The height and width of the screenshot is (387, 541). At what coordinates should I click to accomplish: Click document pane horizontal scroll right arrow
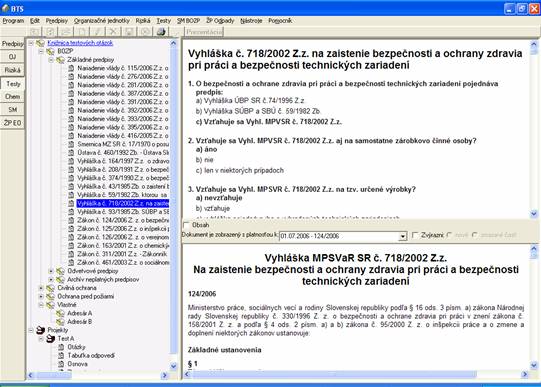coord(525,374)
